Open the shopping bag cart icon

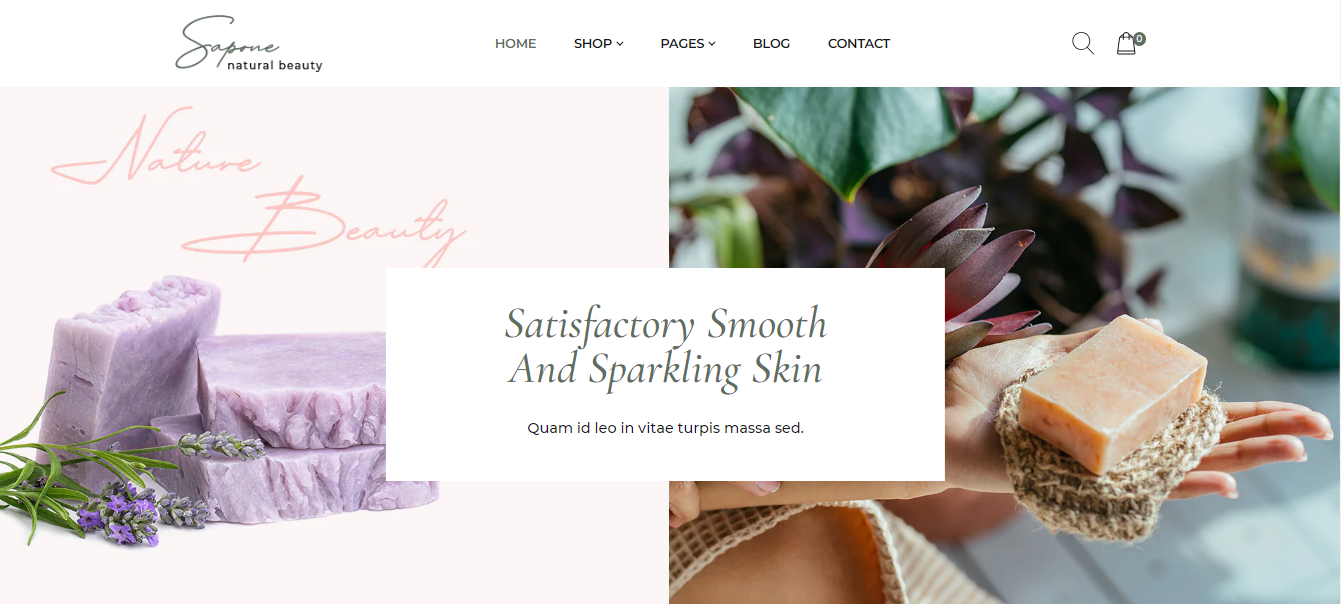pos(1126,44)
